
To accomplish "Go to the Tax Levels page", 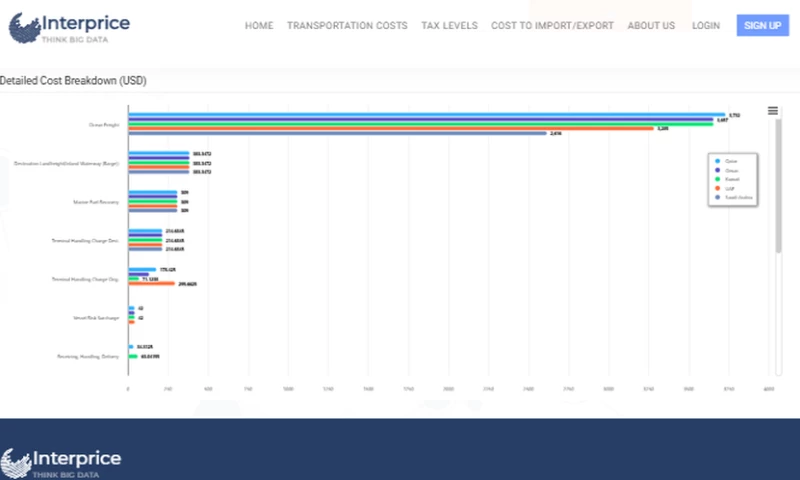I will [x=449, y=26].
